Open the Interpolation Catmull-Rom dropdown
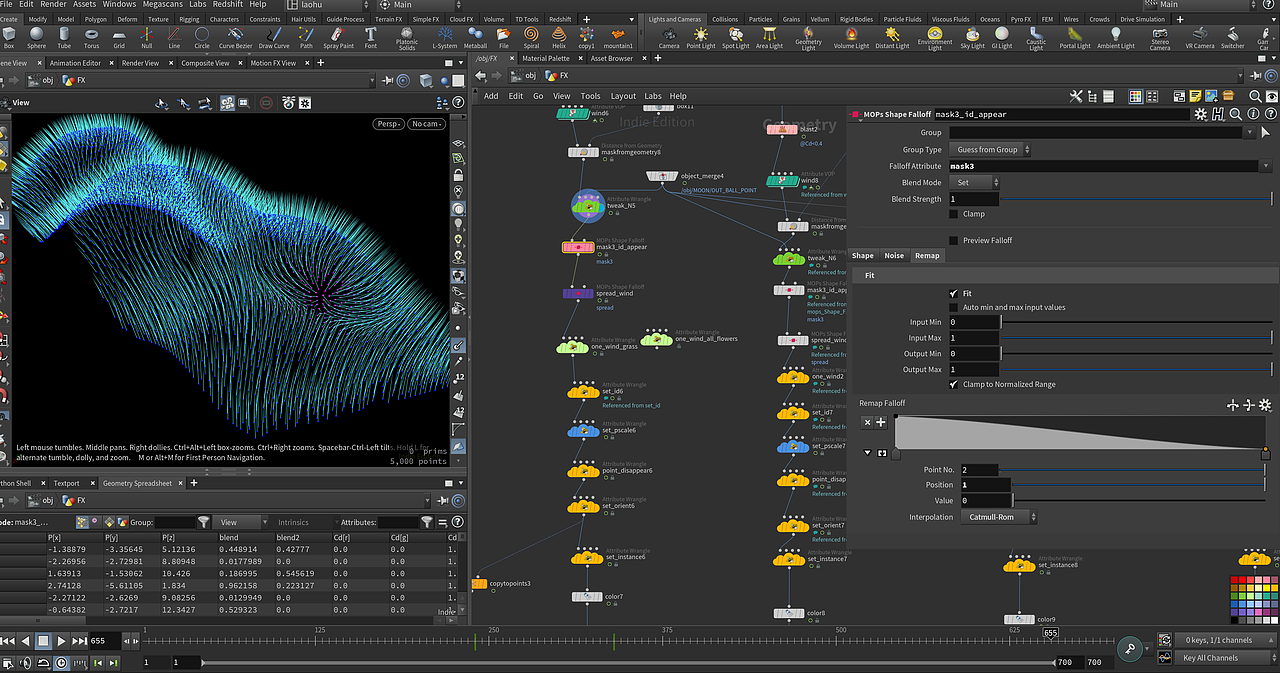The width and height of the screenshot is (1280, 673). point(998,517)
